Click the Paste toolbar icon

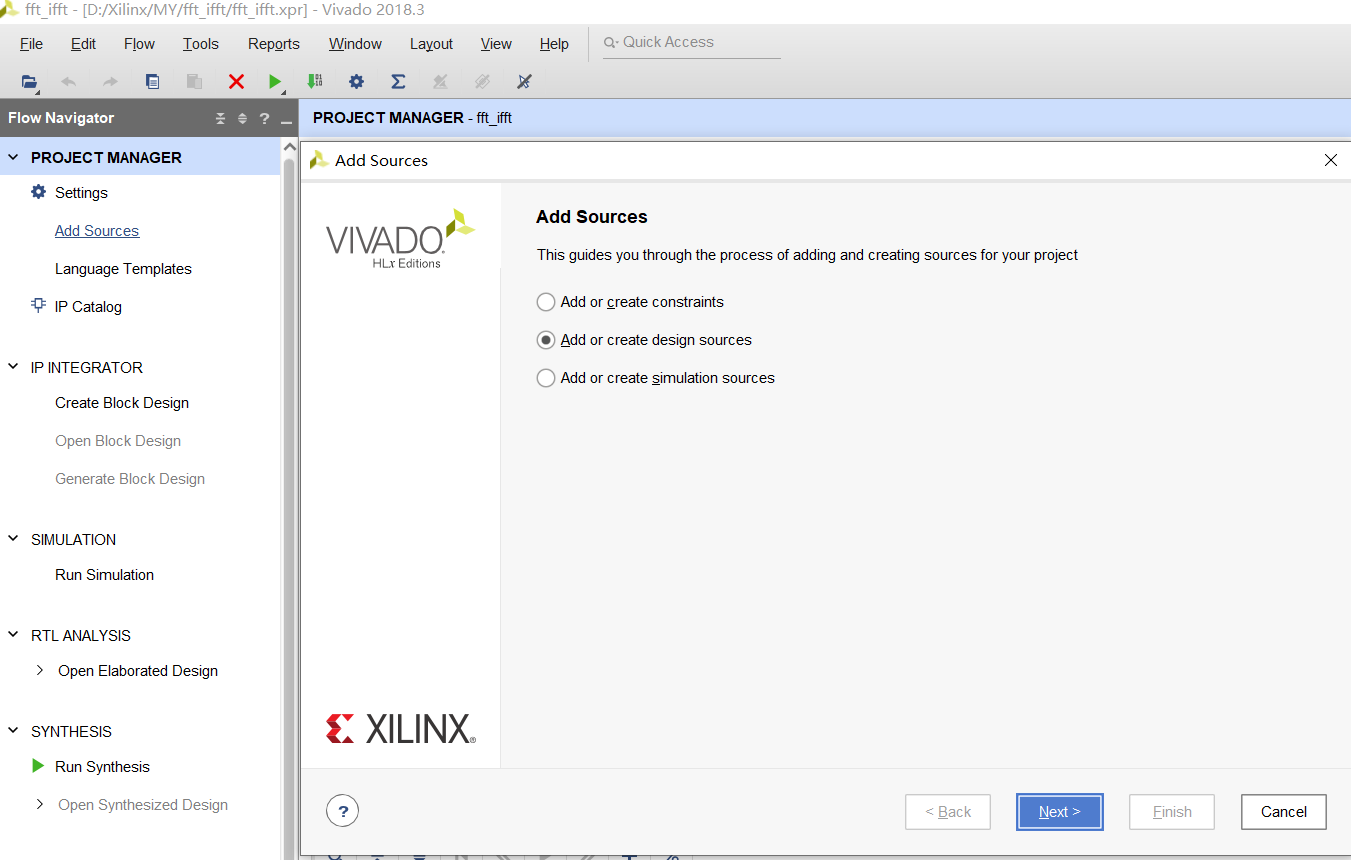pyautogui.click(x=194, y=82)
